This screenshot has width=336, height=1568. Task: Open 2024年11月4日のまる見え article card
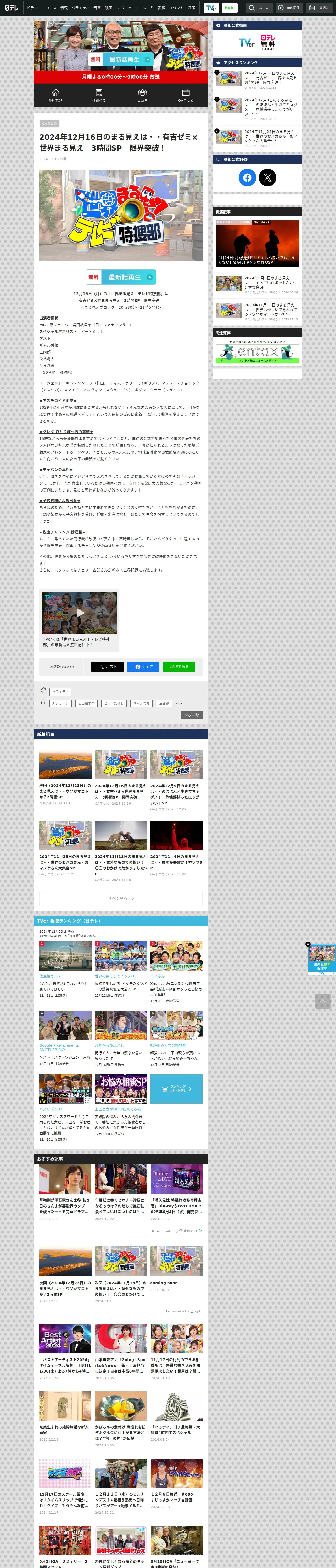click(176, 849)
